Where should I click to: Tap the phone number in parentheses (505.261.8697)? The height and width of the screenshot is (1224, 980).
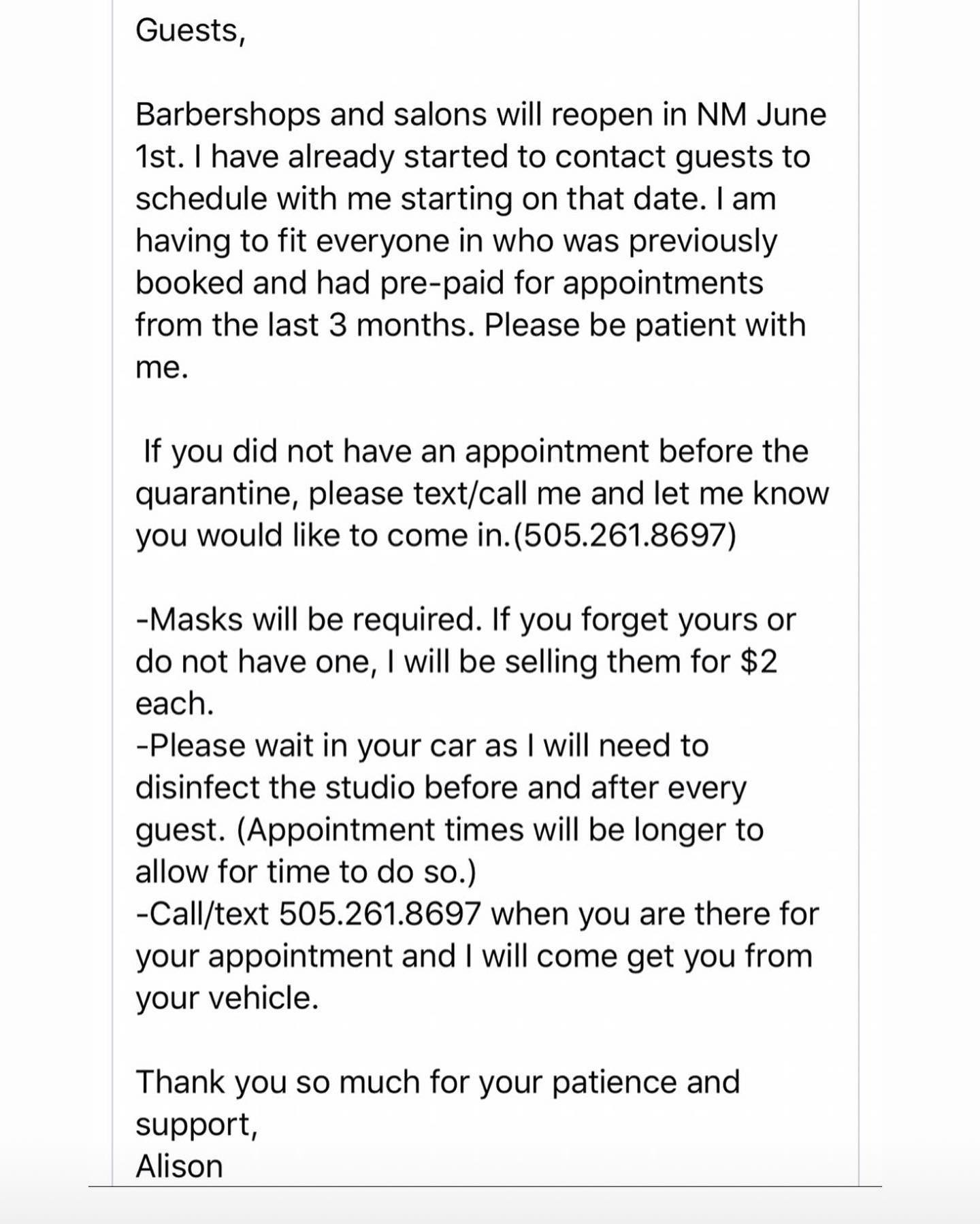(x=625, y=535)
